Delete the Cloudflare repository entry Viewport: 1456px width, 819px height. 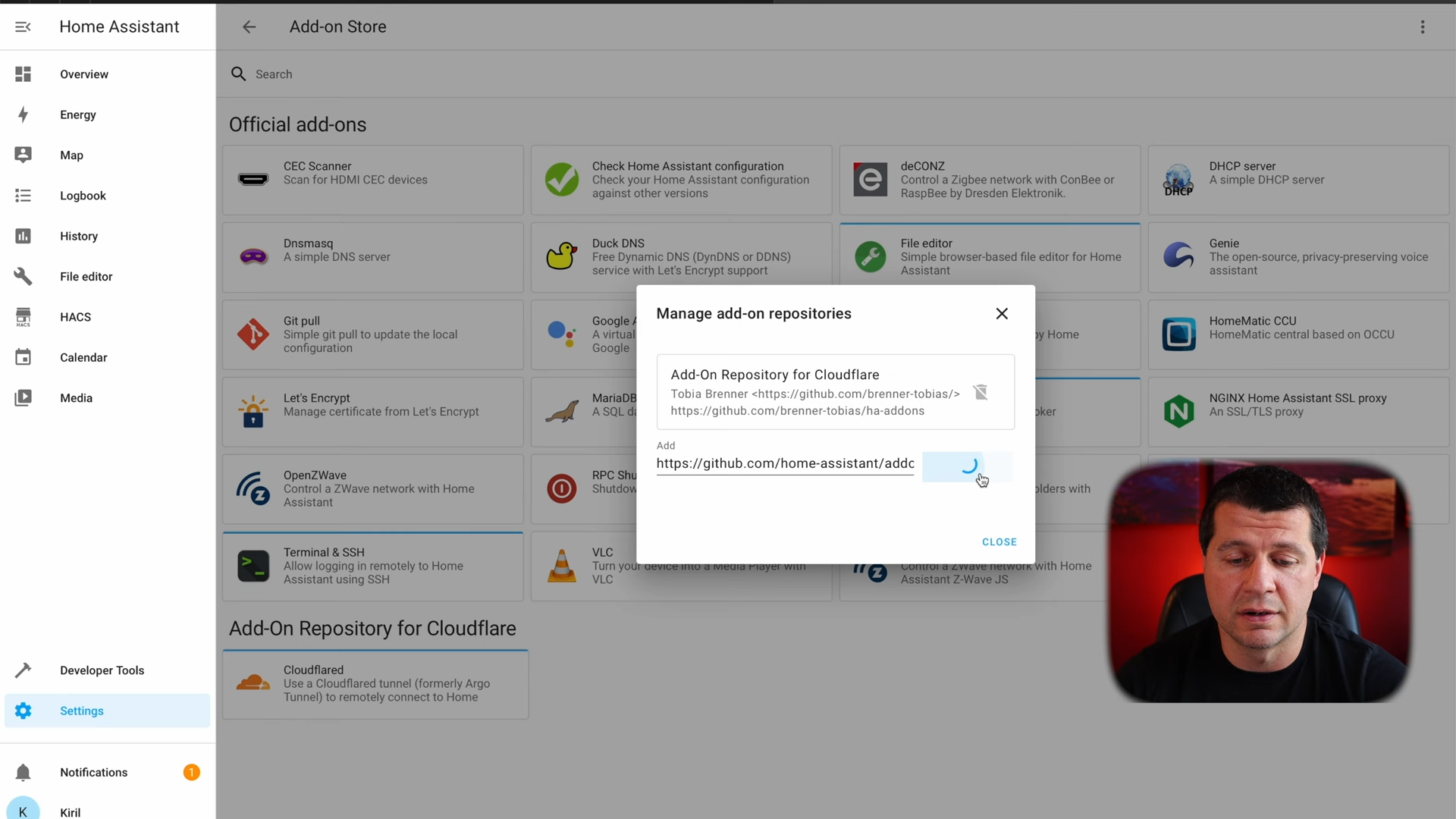(981, 392)
